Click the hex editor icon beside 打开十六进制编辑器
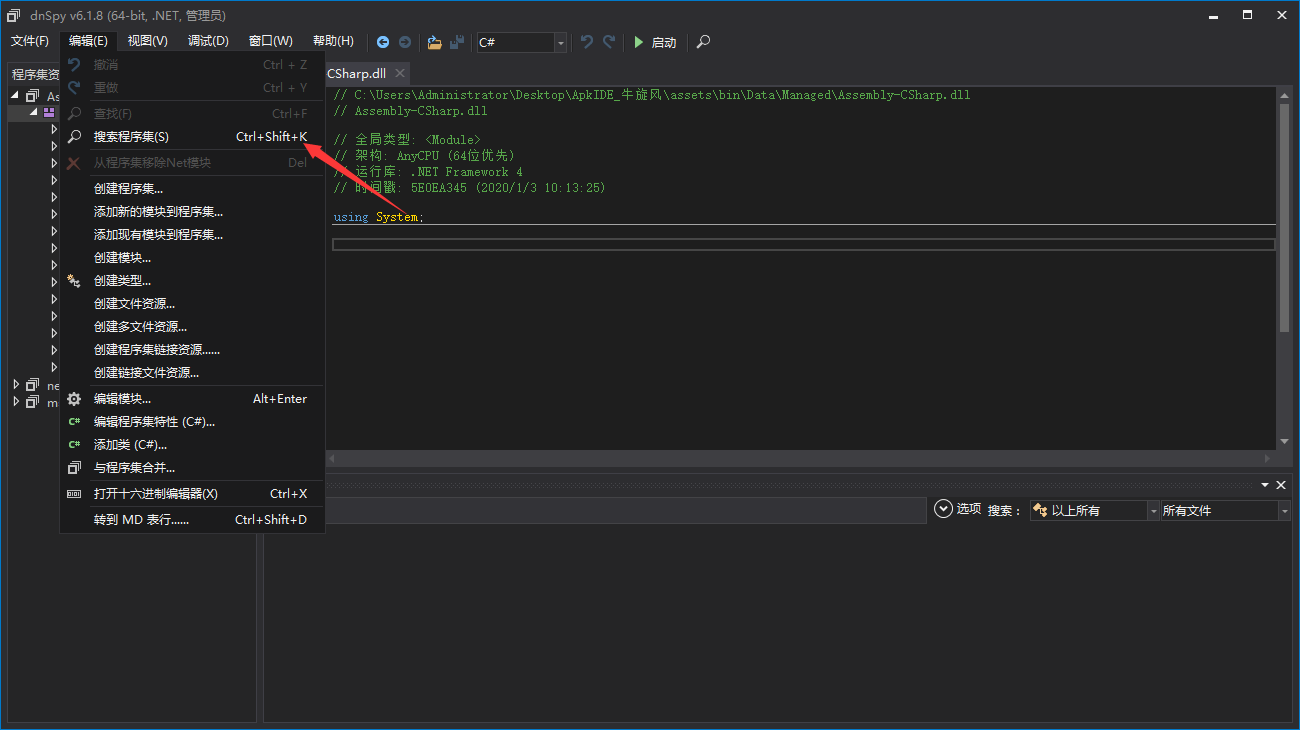 74,494
